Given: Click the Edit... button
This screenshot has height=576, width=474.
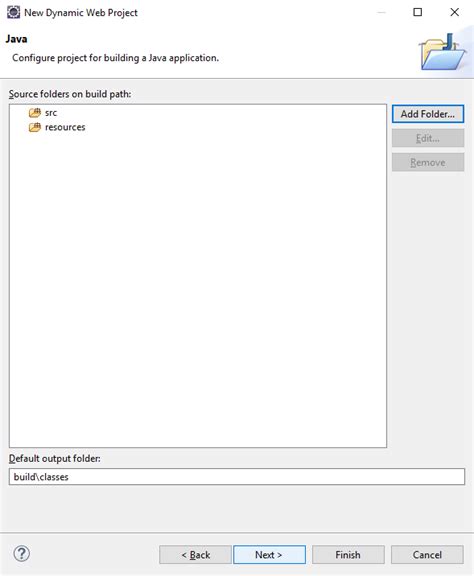Looking at the screenshot, I should (428, 138).
